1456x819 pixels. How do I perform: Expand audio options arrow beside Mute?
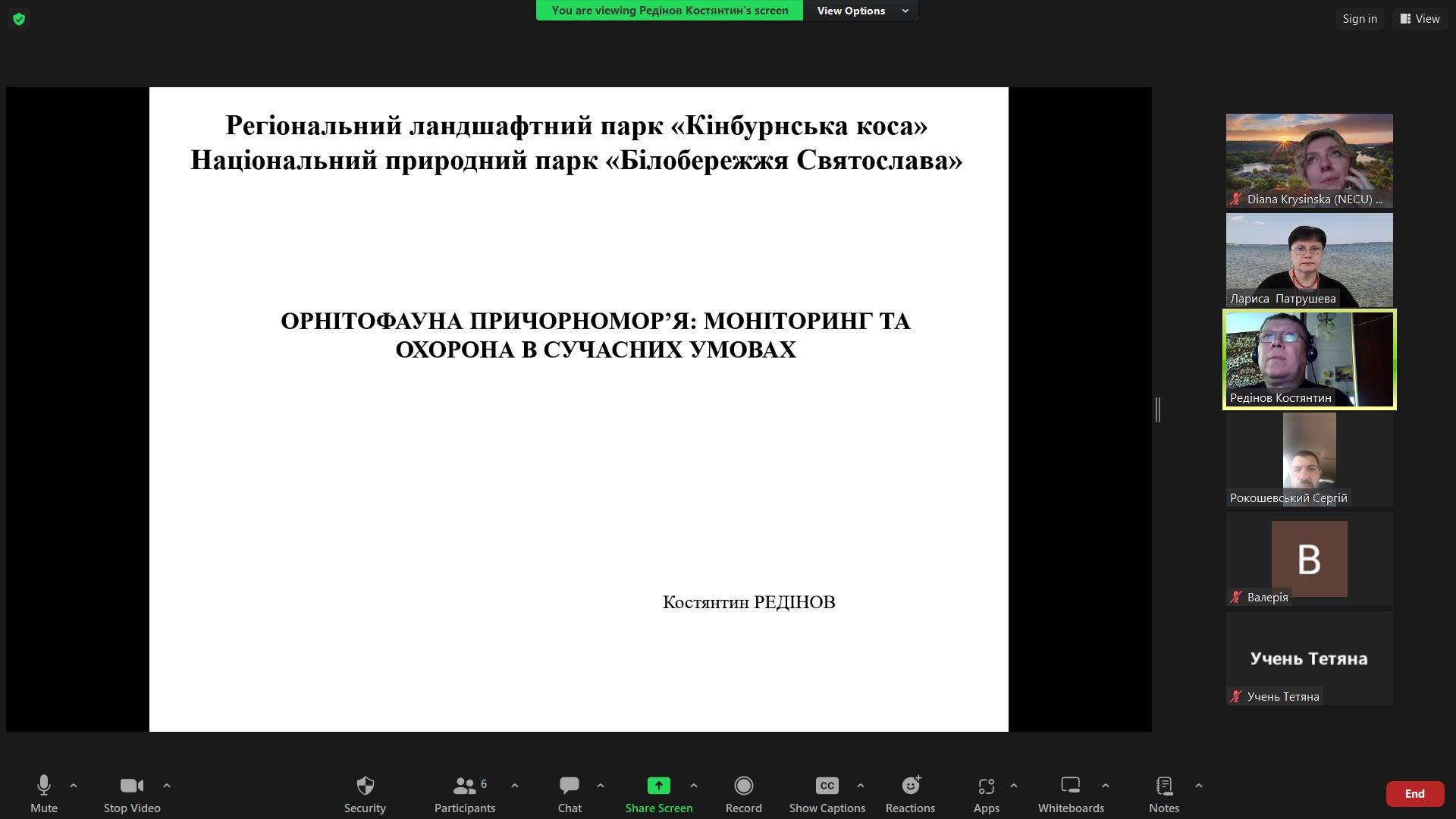point(74,786)
